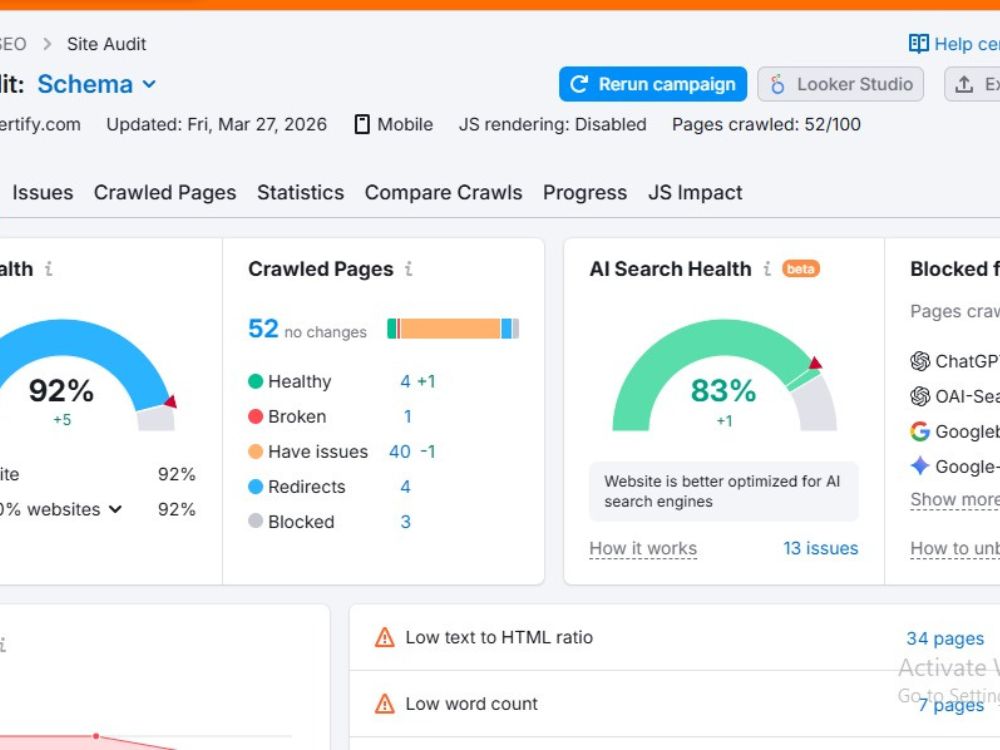
Task: Click 'Website is better optimized for AI' note
Action: 724,491
